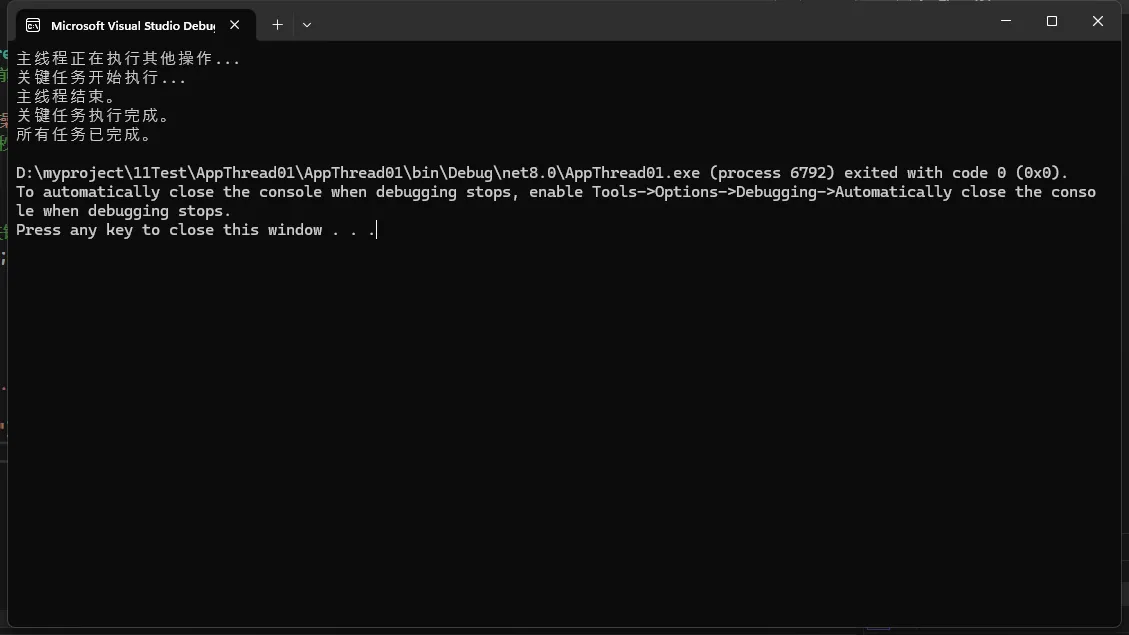
Task: Click the line "关键任务开始执行..."
Action: [101, 78]
